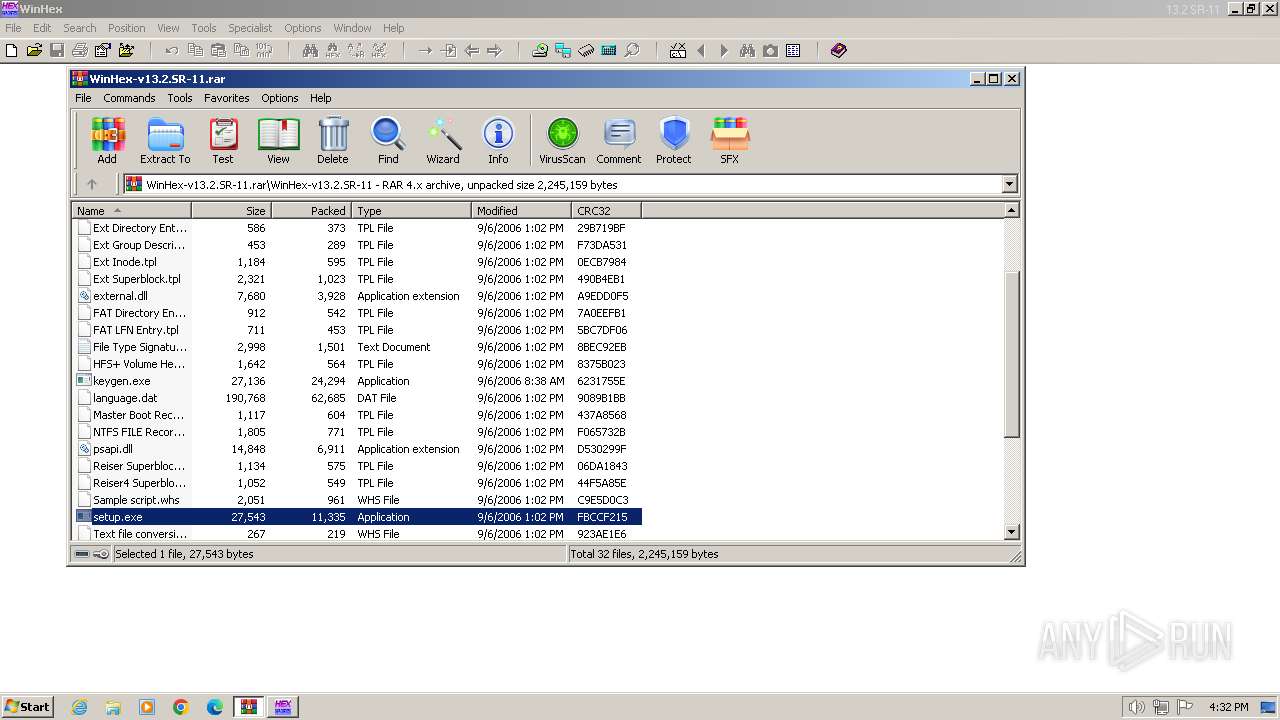Select setup.exe file row
The width and height of the screenshot is (1280, 720).
coord(358,517)
